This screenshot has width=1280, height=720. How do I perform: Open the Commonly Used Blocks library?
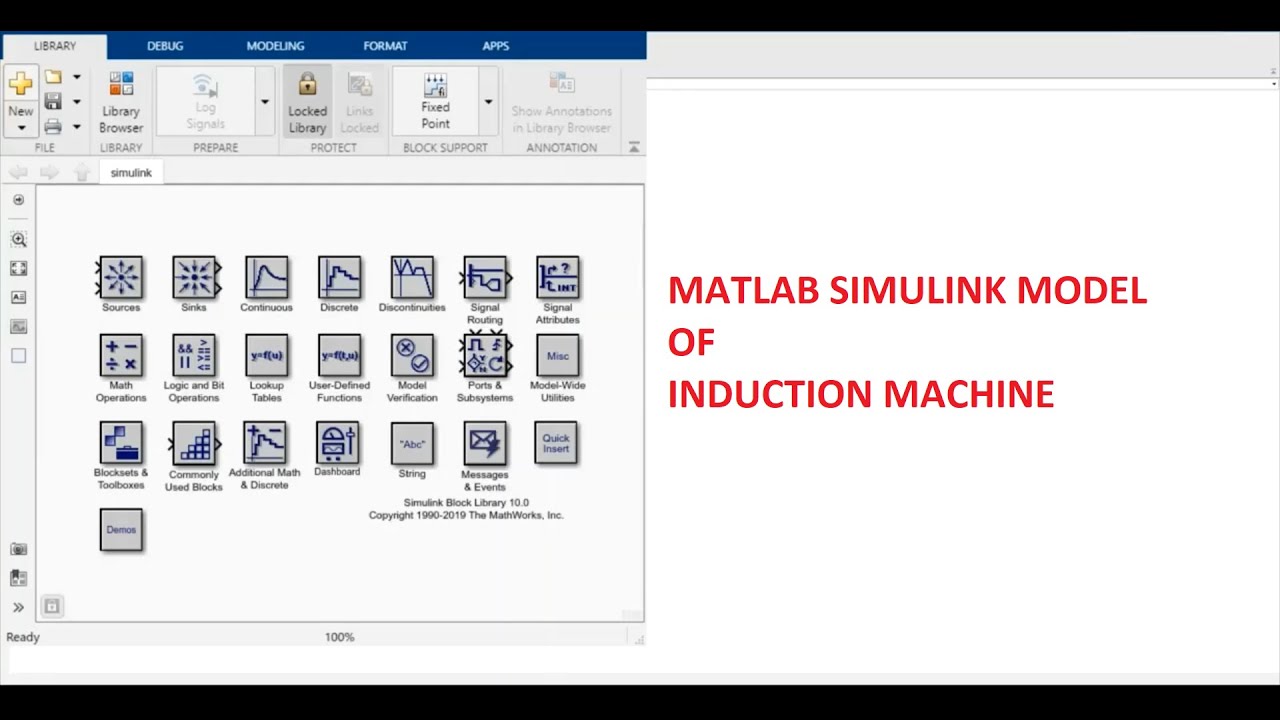tap(194, 443)
